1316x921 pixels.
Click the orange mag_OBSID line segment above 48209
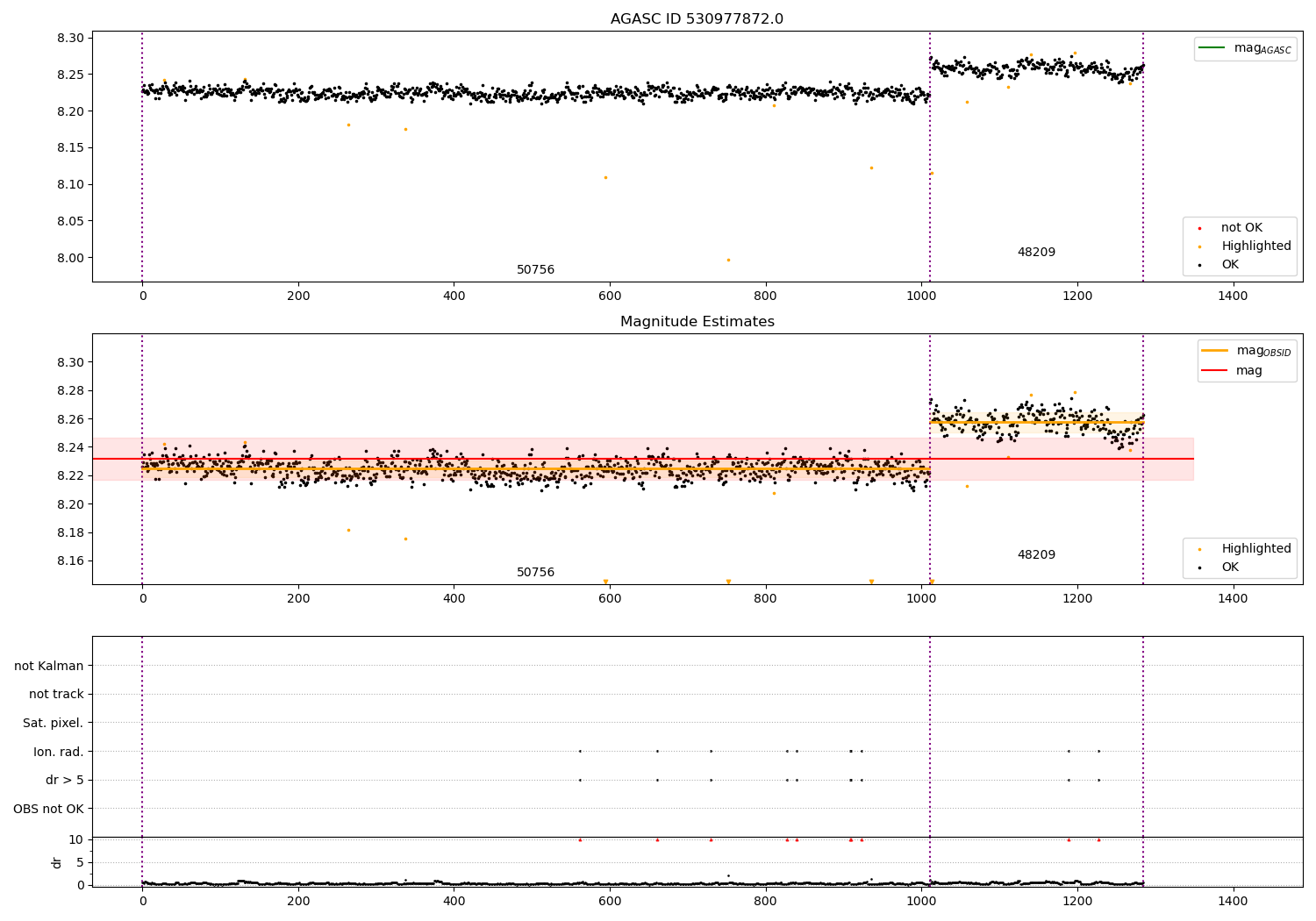click(x=1037, y=423)
